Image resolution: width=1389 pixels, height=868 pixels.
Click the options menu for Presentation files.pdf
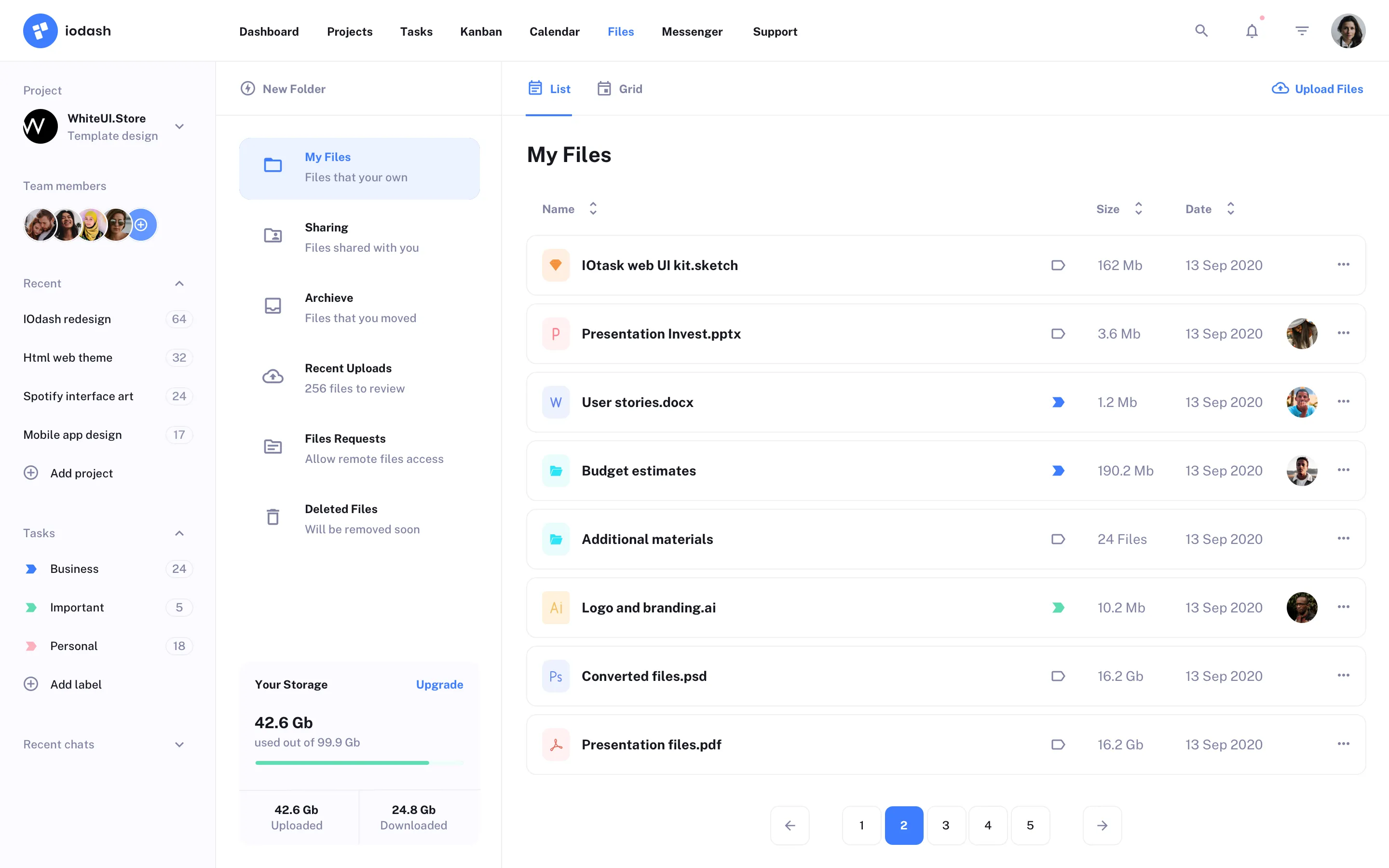click(1344, 744)
